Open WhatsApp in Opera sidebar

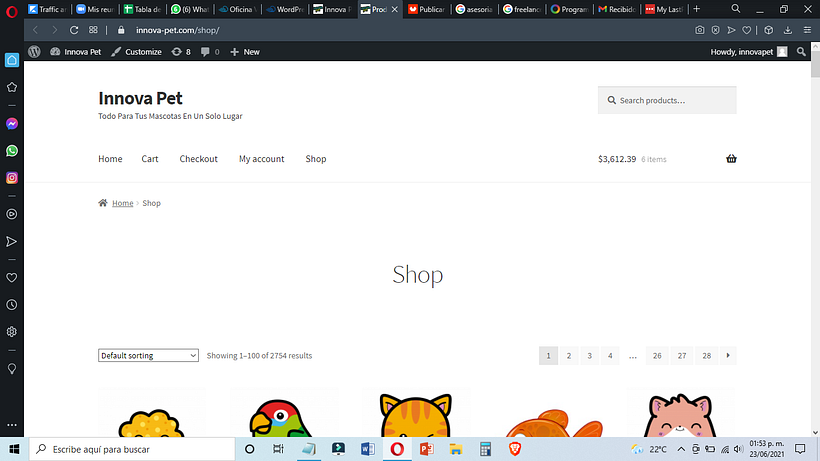12,151
